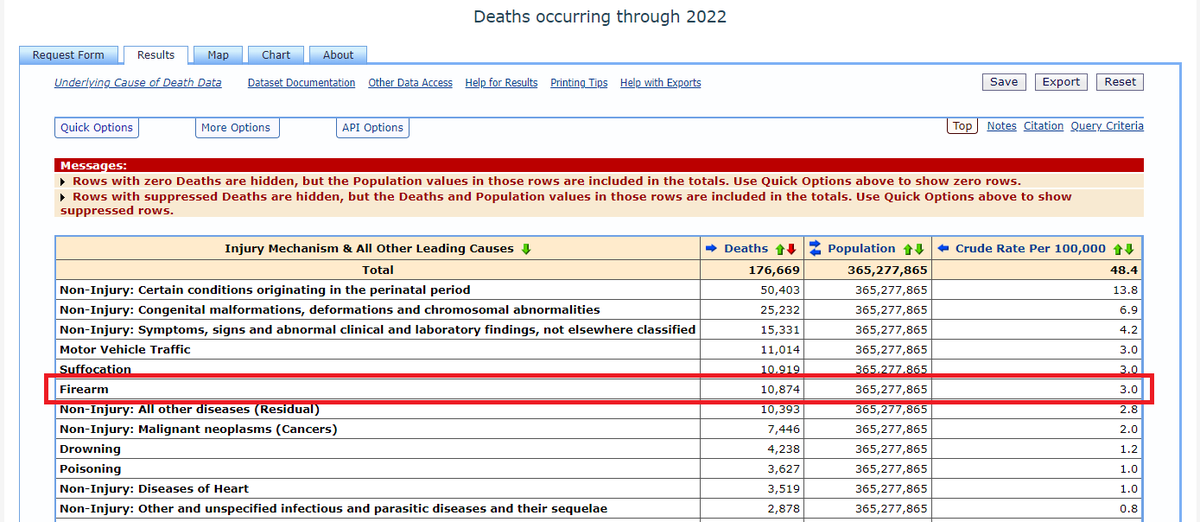This screenshot has height=522, width=1200.
Task: Sort Deaths descending with red down arrow
Action: [791, 249]
